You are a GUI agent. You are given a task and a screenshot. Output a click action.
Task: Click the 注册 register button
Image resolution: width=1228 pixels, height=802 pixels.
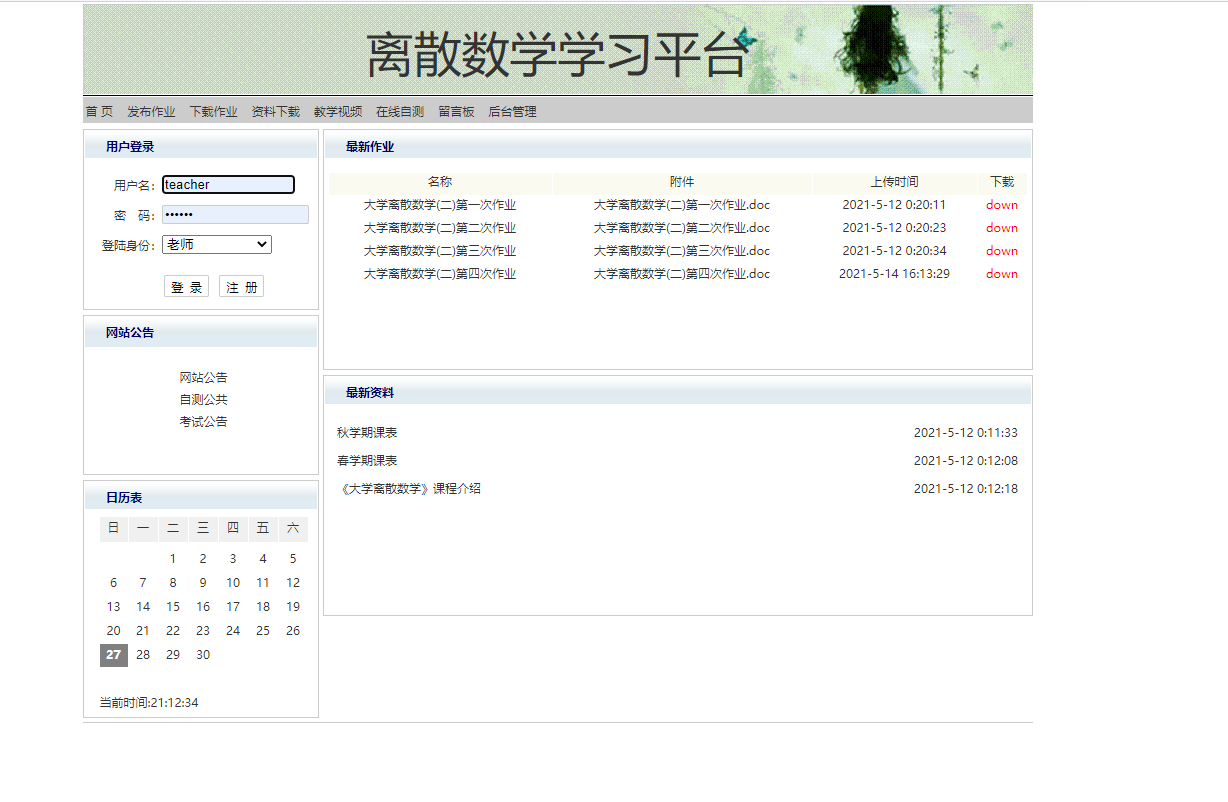point(240,285)
